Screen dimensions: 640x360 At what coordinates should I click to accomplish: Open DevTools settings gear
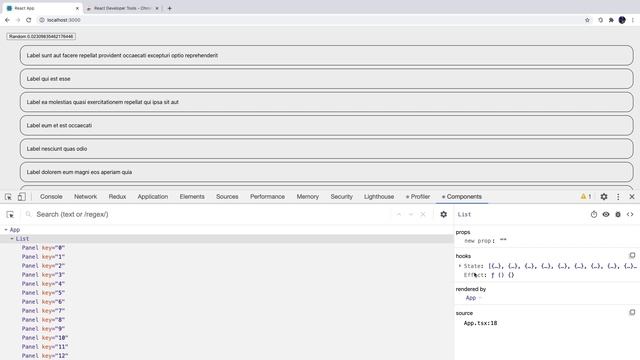pyautogui.click(x=604, y=197)
